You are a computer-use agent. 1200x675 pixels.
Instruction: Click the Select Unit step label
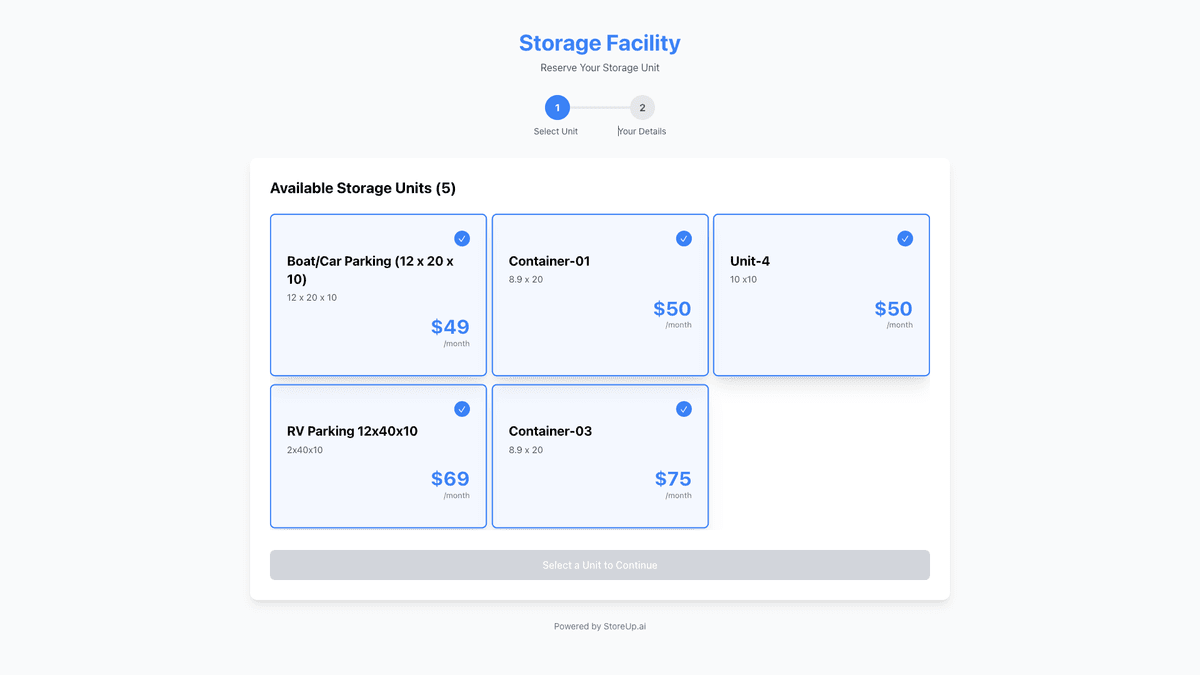click(x=556, y=132)
